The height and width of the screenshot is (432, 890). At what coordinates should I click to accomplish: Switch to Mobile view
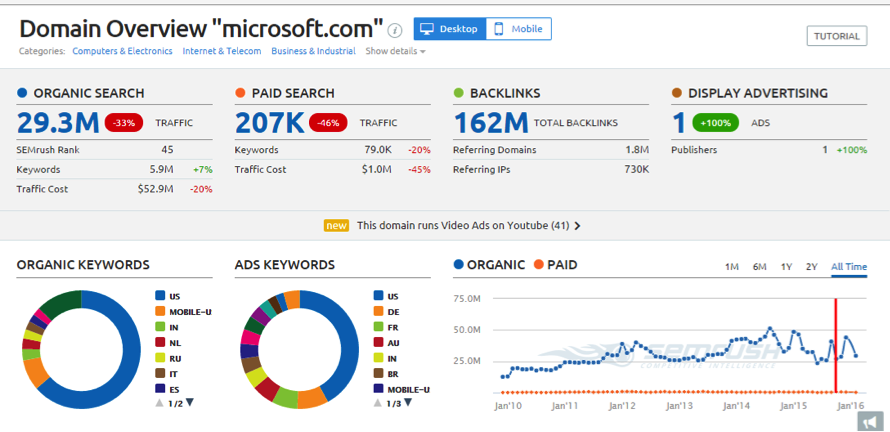click(518, 29)
